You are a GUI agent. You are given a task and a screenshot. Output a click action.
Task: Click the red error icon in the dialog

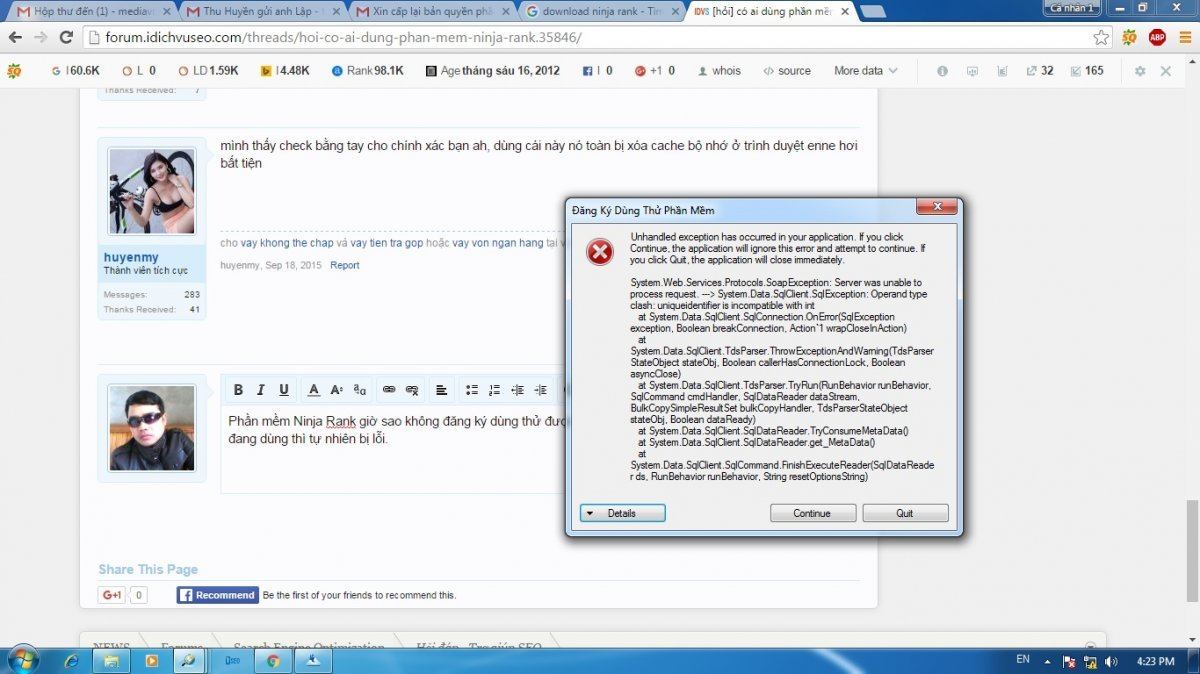click(600, 252)
